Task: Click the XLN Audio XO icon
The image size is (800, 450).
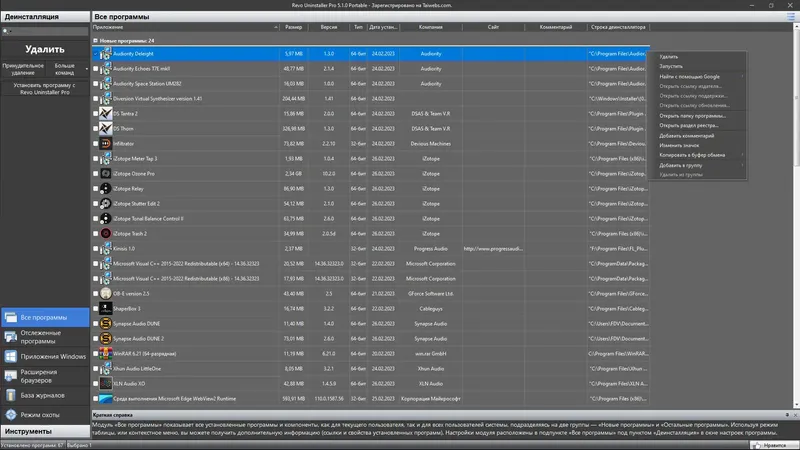Action: [106, 384]
